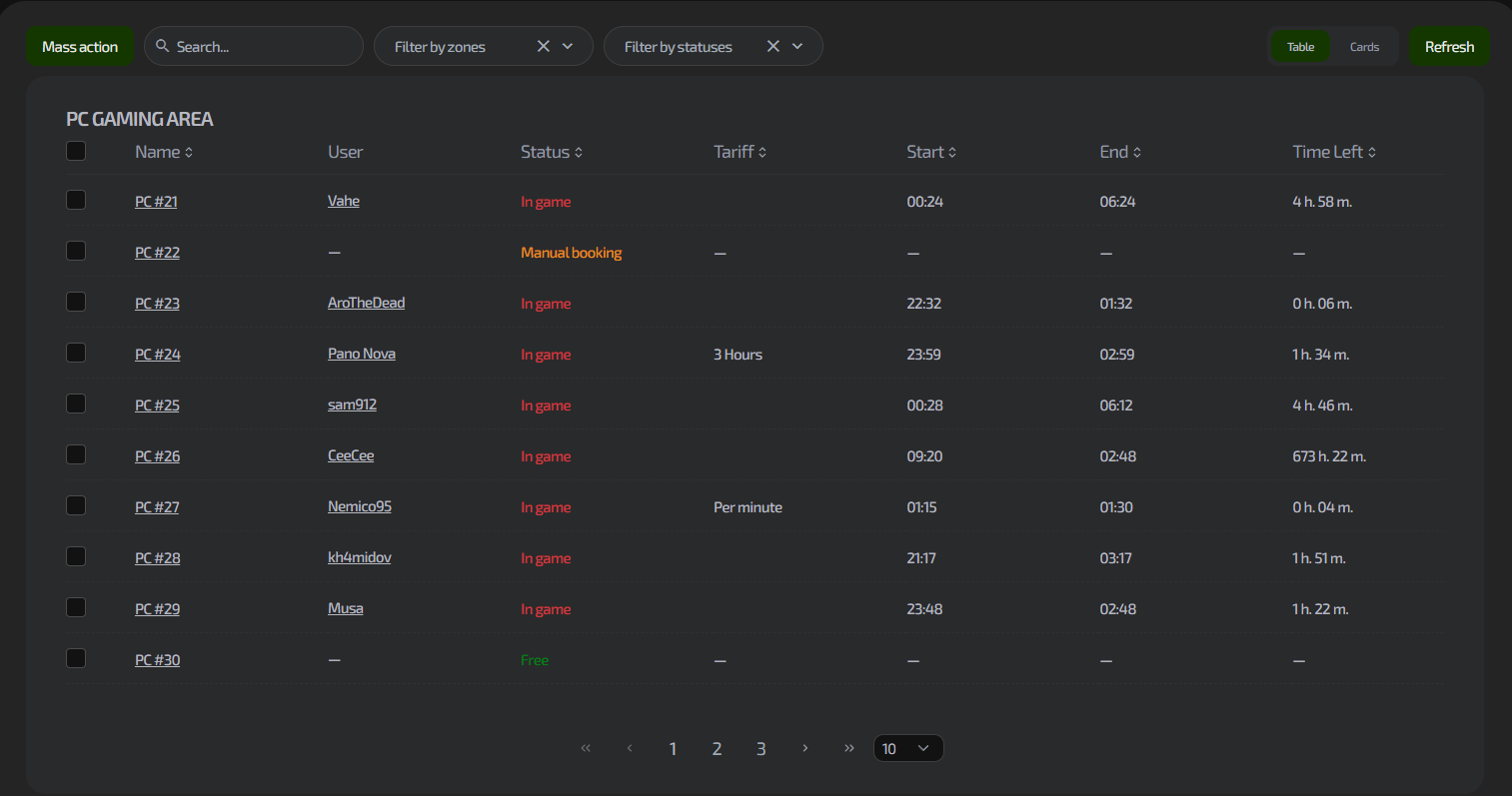The height and width of the screenshot is (796, 1512).
Task: Check the box next to PC #30
Action: coord(76,658)
